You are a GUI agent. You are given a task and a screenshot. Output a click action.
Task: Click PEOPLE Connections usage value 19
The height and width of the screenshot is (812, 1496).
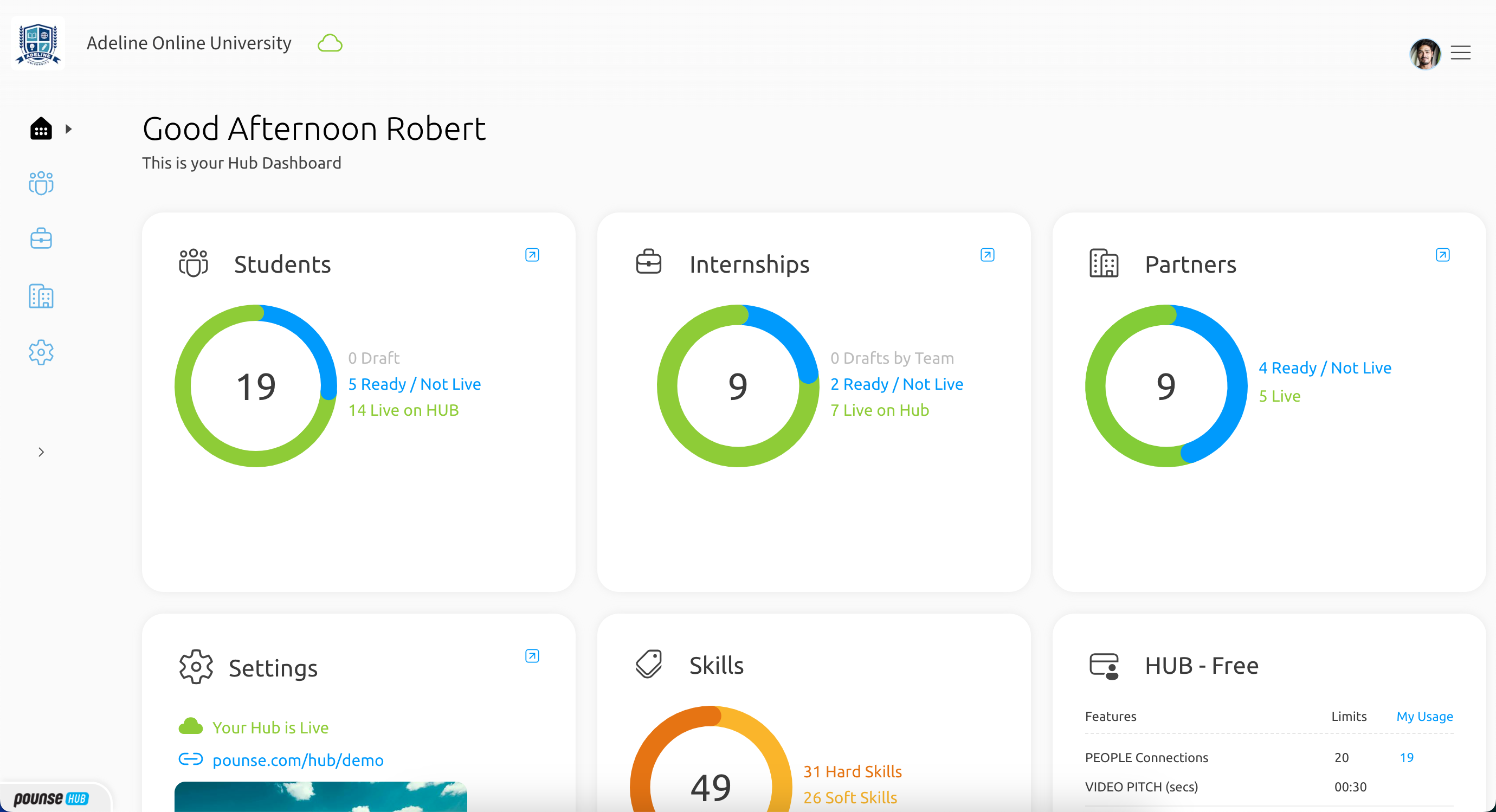(x=1407, y=757)
